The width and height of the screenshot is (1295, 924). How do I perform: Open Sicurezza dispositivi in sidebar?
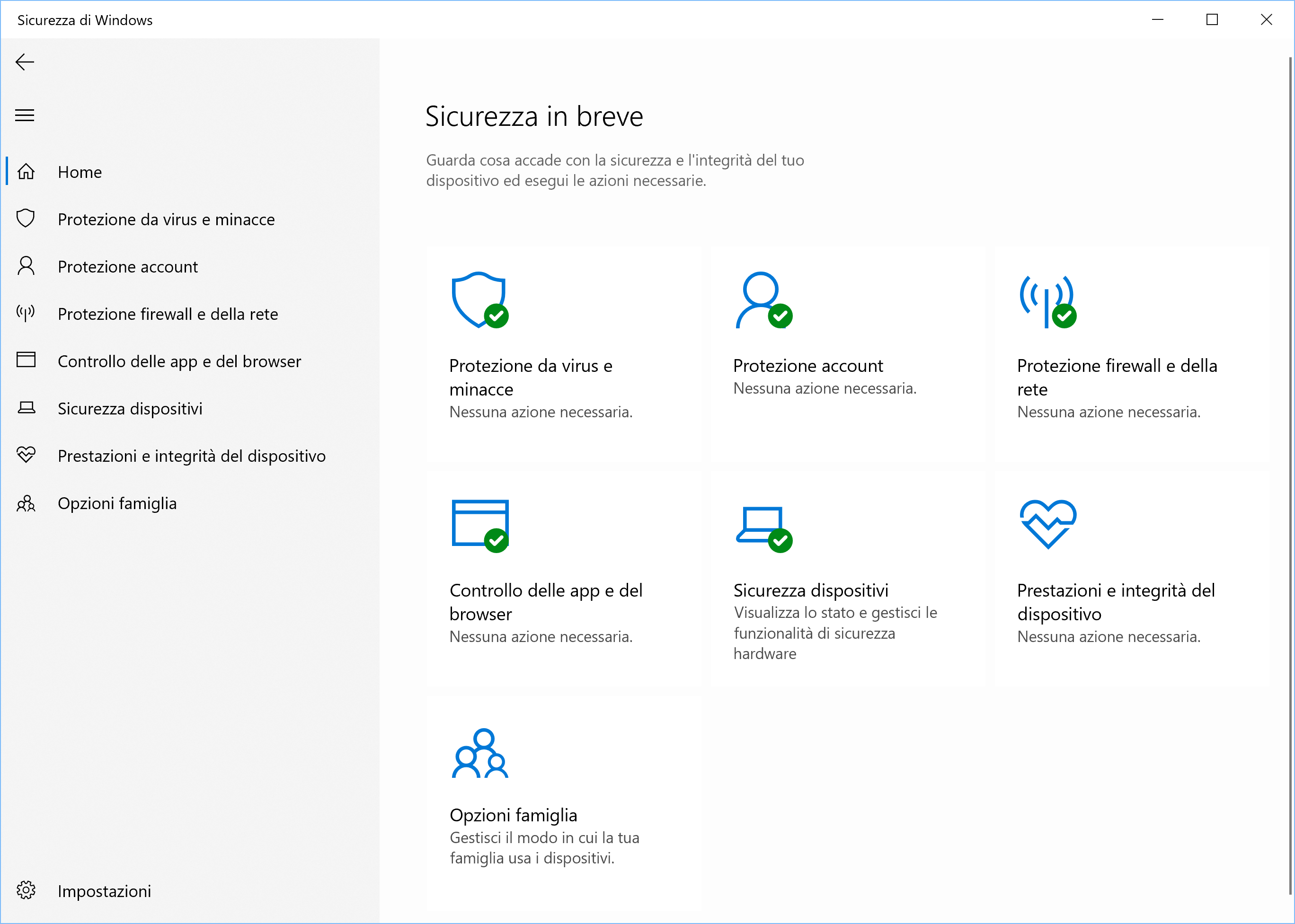(x=190, y=408)
